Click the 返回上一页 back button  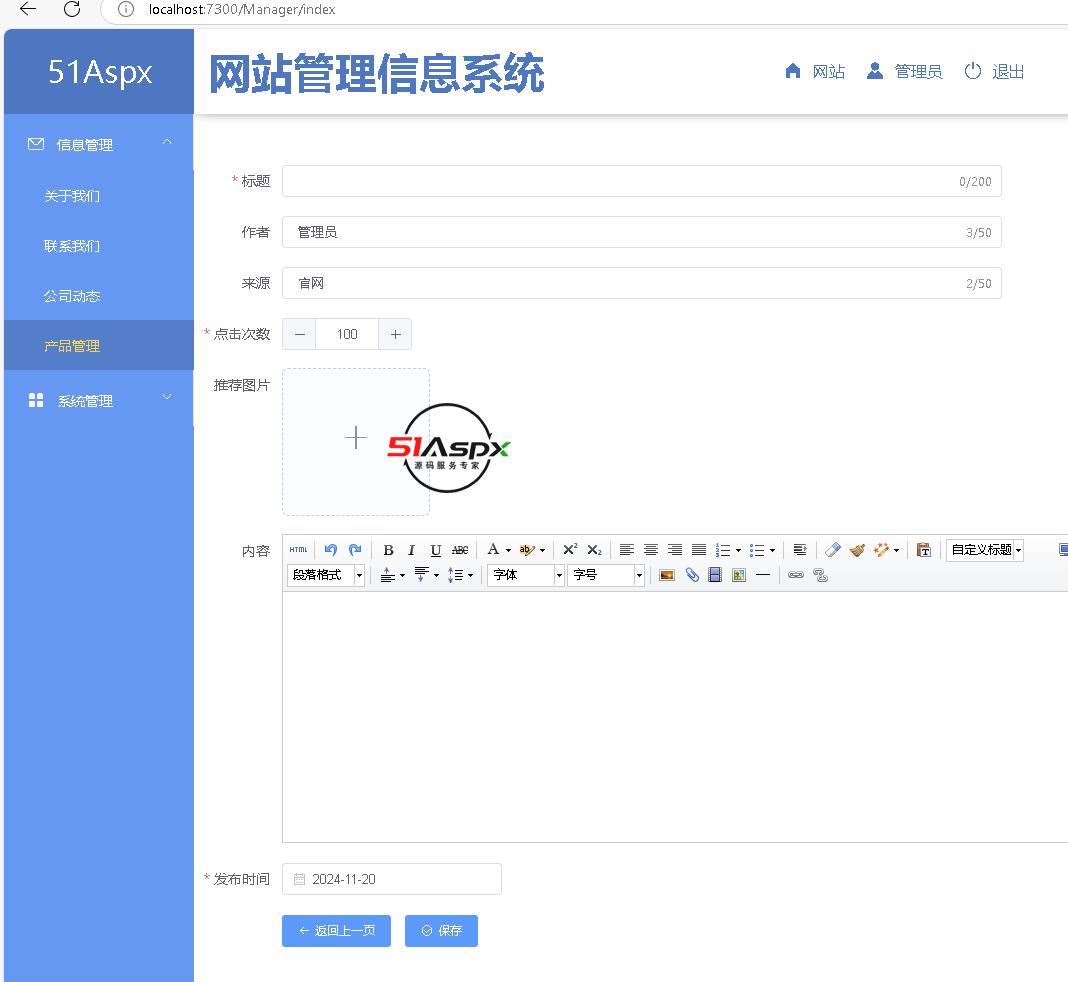336,930
